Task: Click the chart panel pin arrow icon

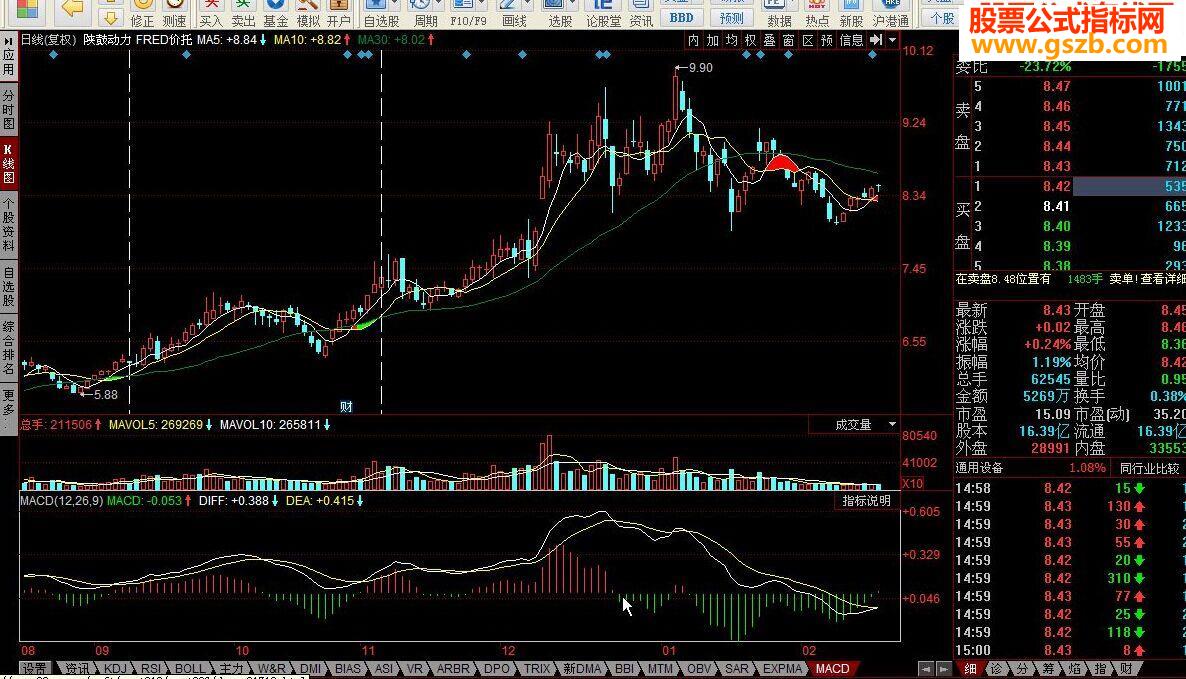Action: tap(876, 39)
